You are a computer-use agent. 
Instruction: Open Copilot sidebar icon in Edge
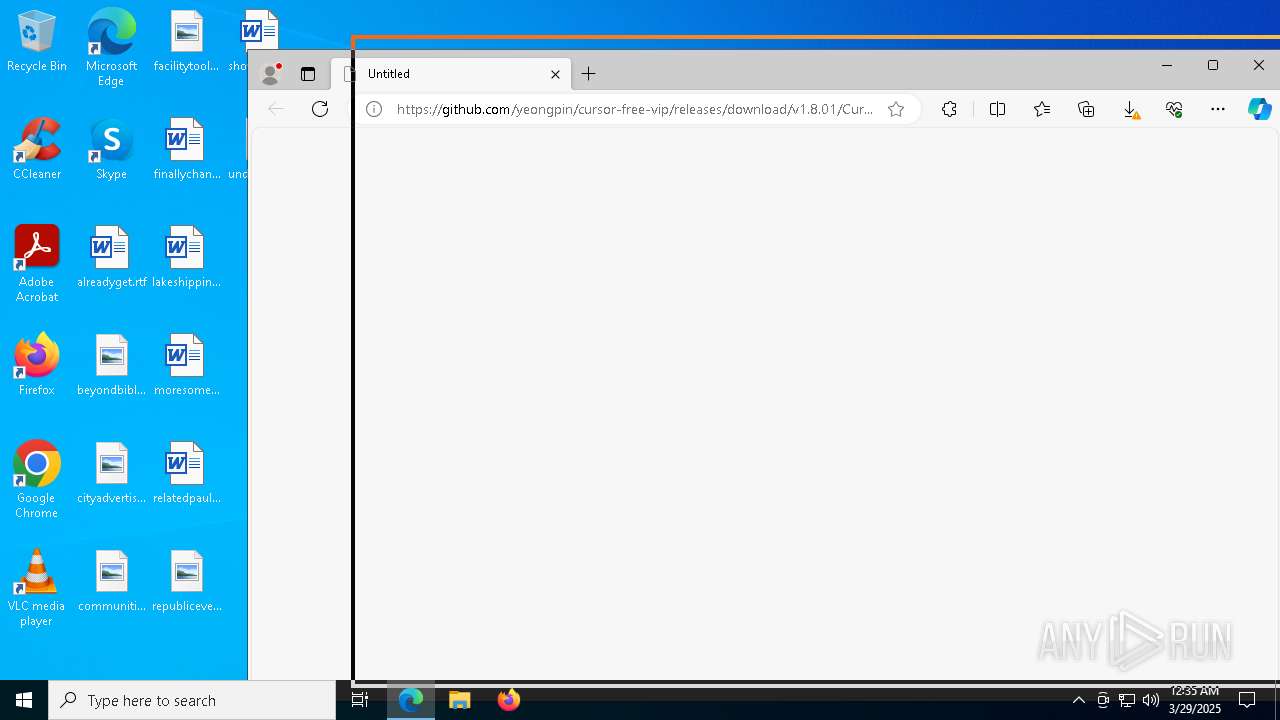click(x=1259, y=109)
